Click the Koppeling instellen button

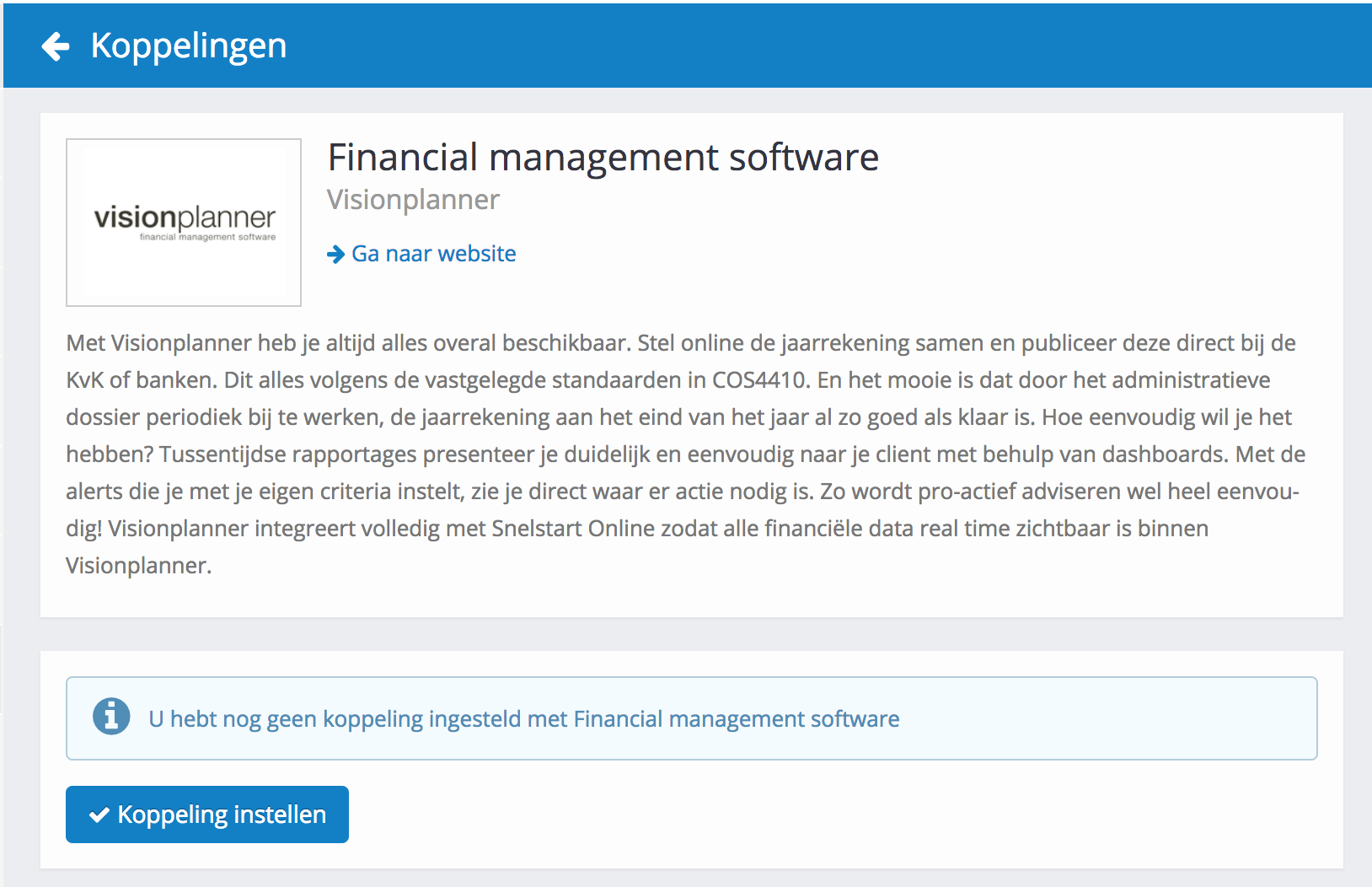(207, 814)
